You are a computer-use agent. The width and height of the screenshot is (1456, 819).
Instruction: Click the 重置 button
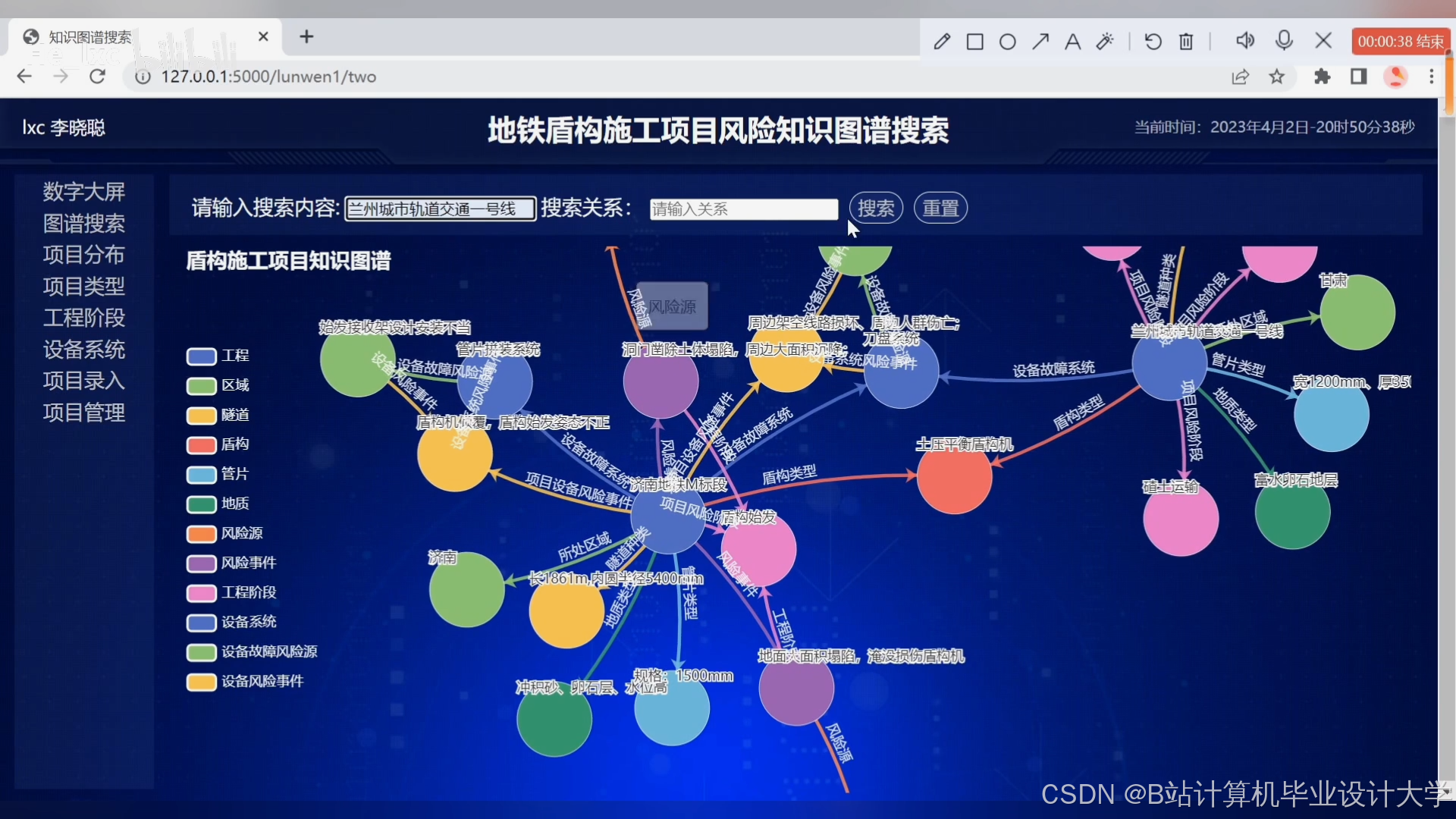pos(940,208)
